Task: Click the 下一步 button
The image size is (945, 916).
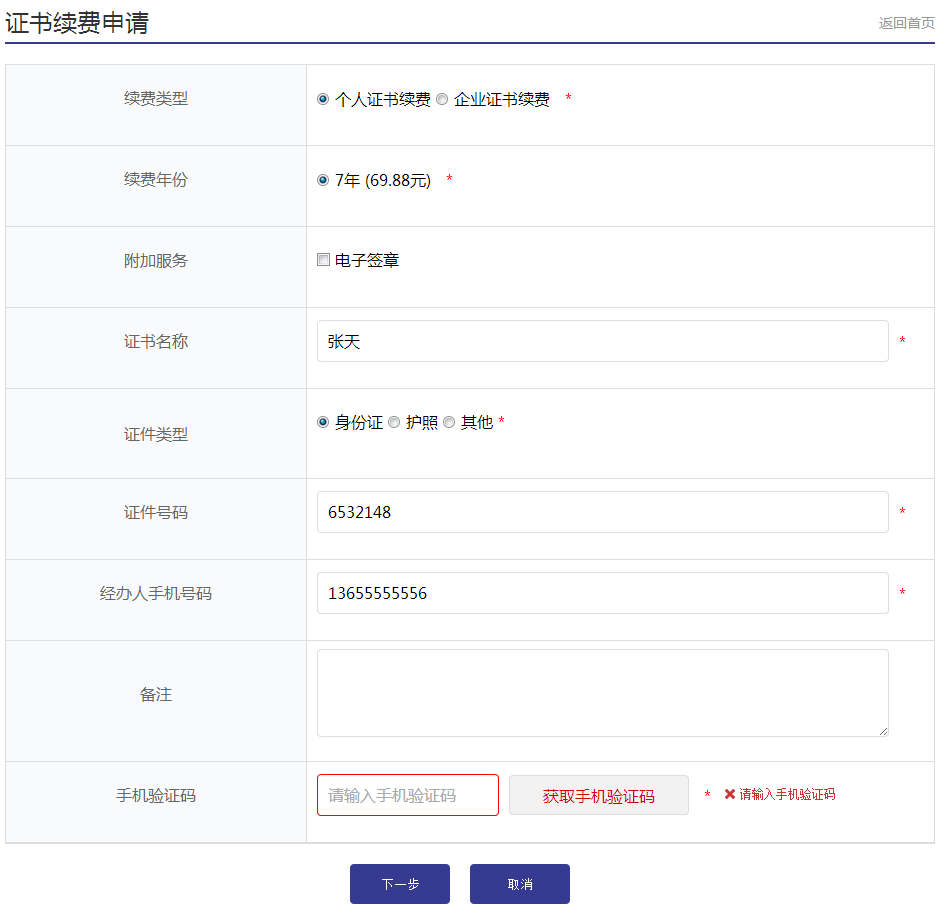Action: point(400,884)
